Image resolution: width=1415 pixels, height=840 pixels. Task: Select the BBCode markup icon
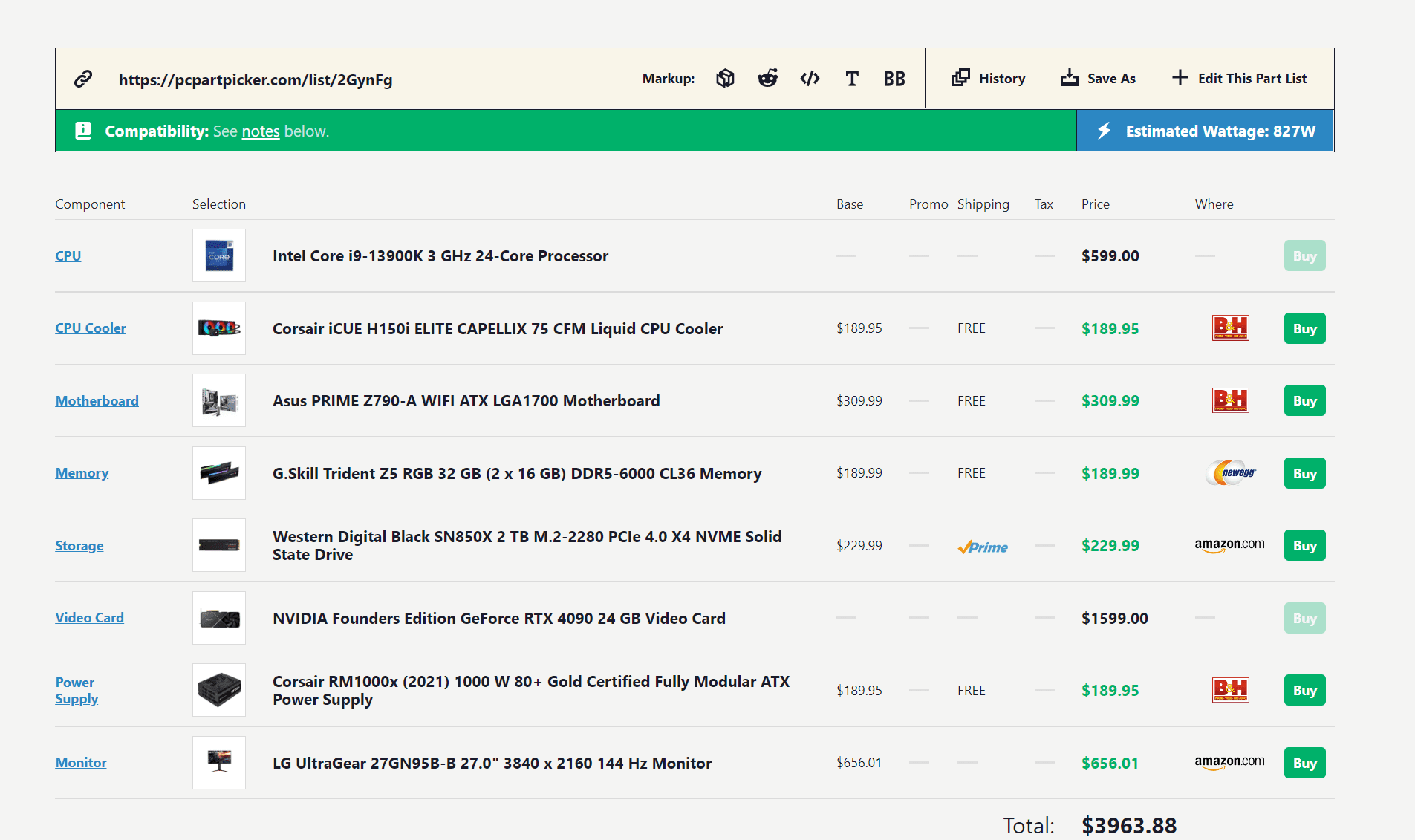(894, 79)
